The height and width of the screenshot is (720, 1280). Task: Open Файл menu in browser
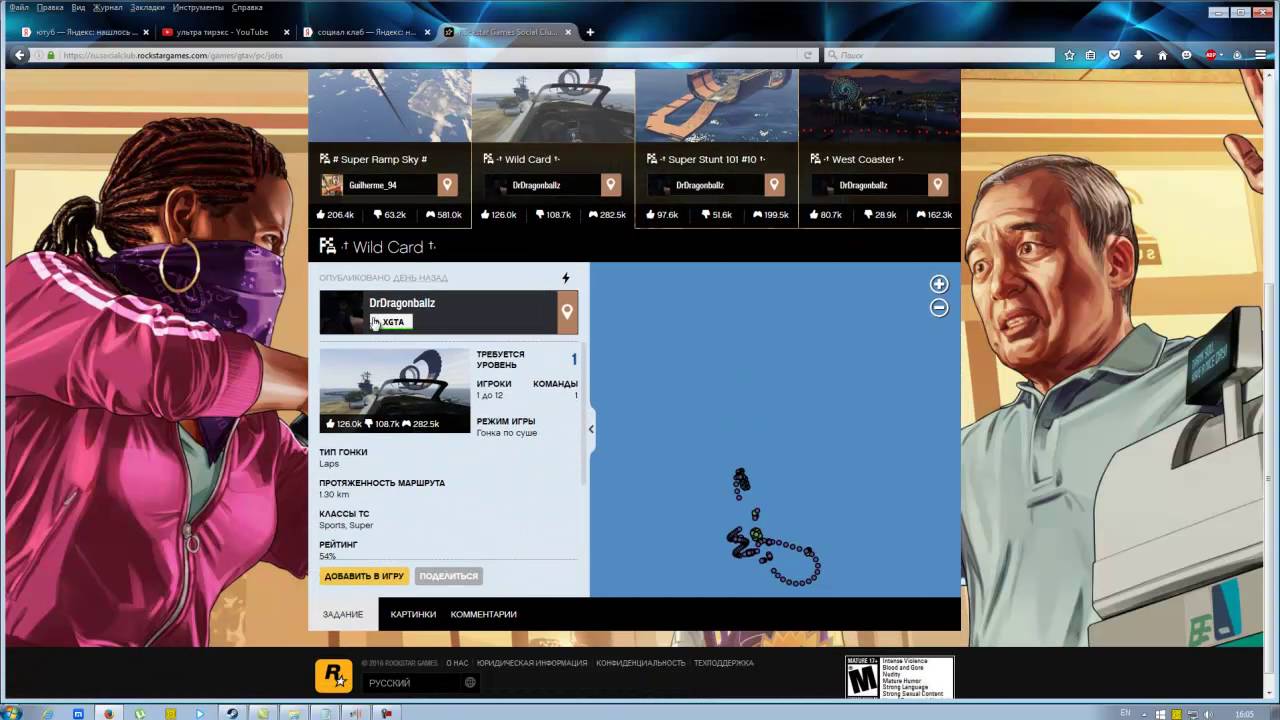tap(19, 7)
